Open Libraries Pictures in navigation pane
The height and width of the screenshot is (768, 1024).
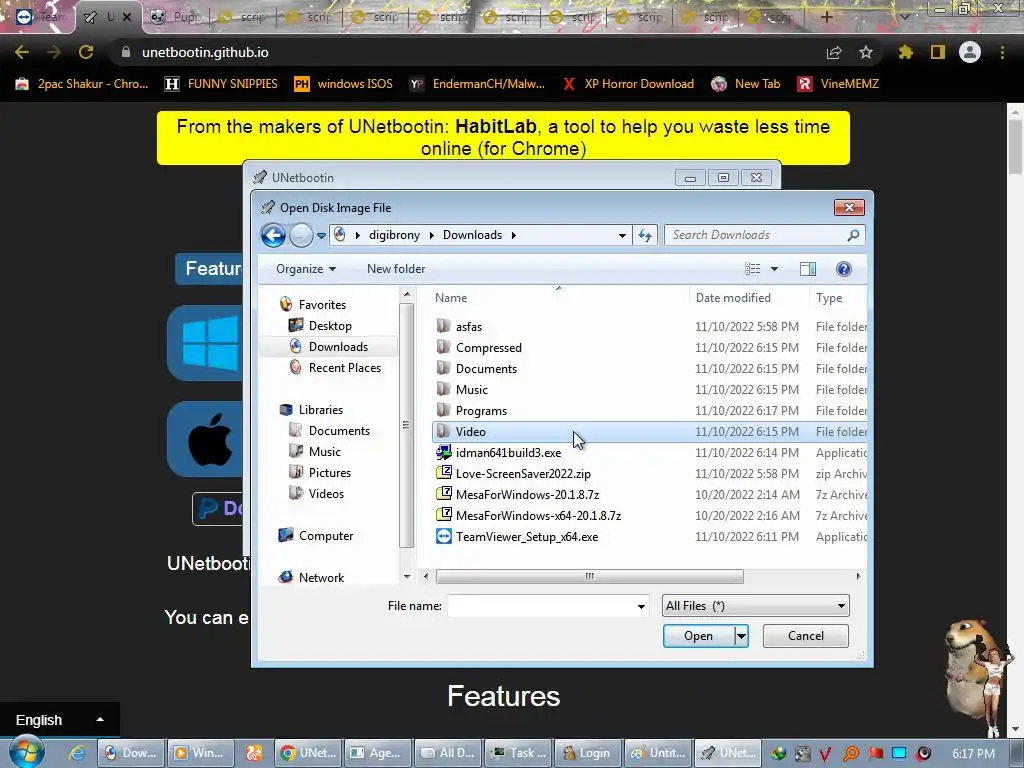pyautogui.click(x=320, y=472)
